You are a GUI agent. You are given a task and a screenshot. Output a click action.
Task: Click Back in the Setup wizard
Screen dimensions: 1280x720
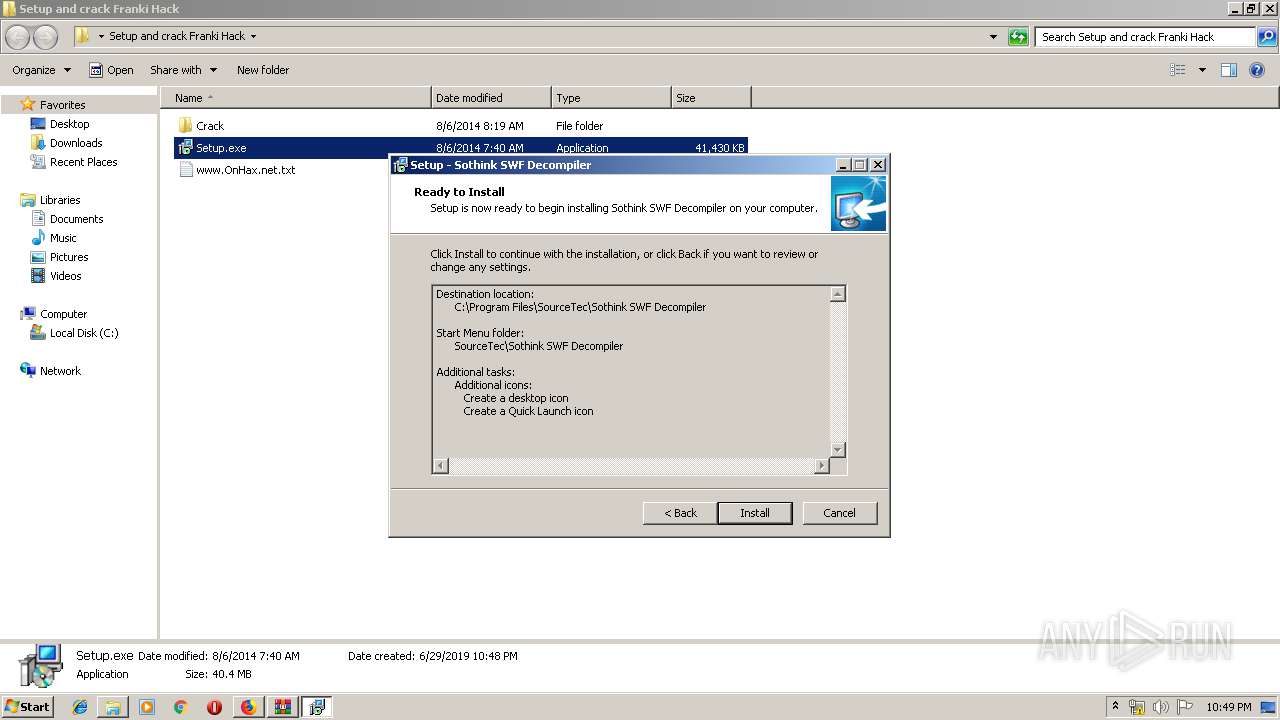pyautogui.click(x=680, y=513)
